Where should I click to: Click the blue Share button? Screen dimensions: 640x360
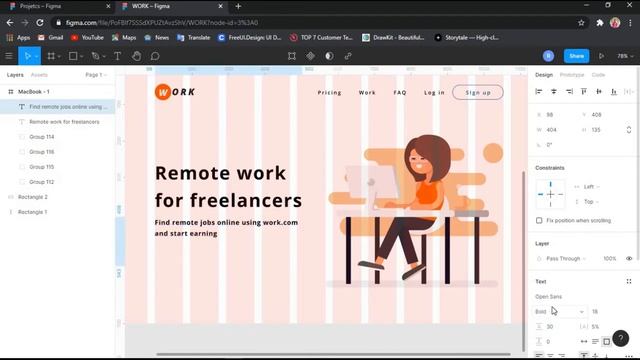tap(576, 56)
